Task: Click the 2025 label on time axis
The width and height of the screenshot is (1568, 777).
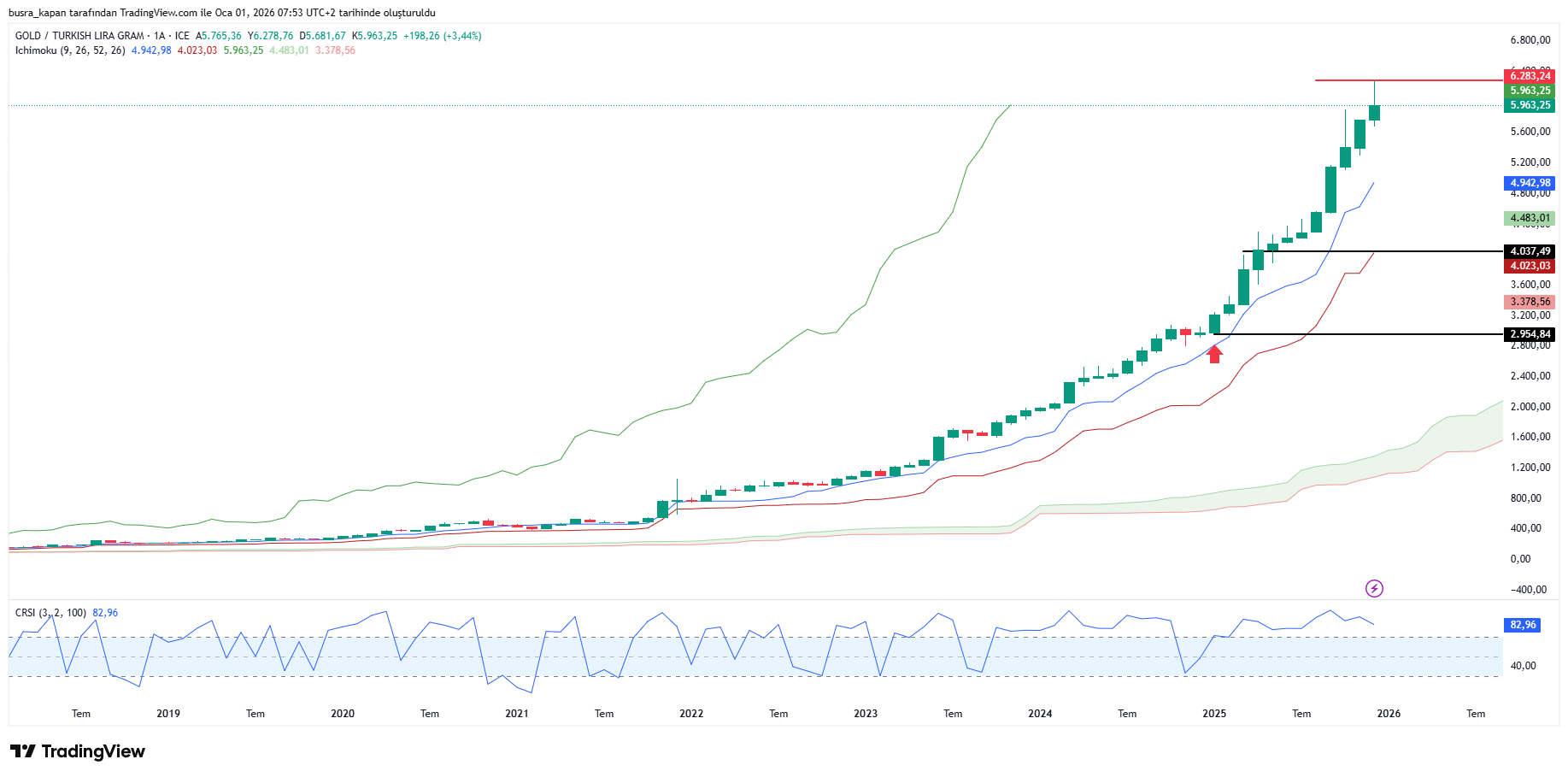Action: tap(1214, 714)
